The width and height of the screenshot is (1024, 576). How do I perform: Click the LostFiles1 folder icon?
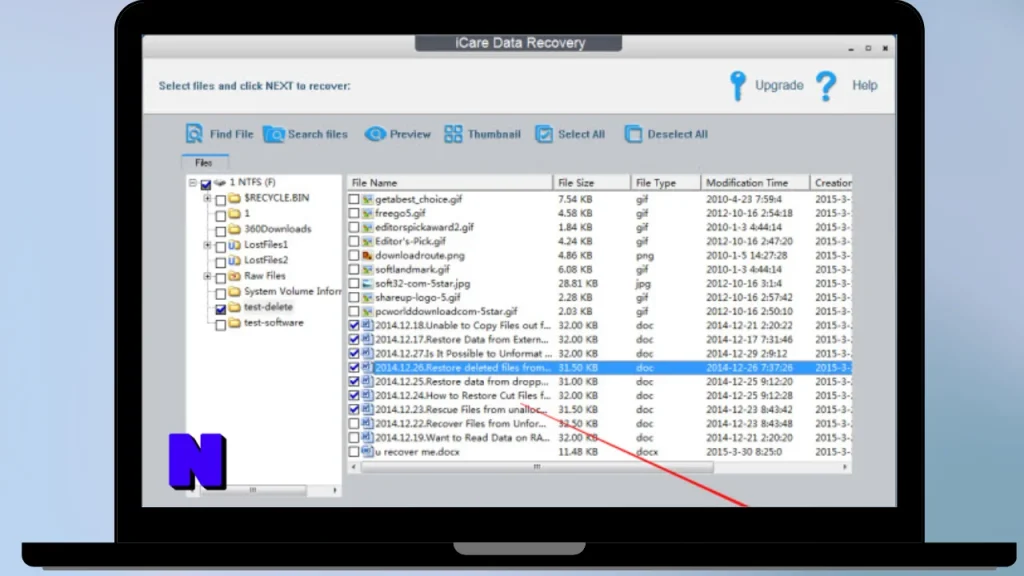tap(234, 245)
